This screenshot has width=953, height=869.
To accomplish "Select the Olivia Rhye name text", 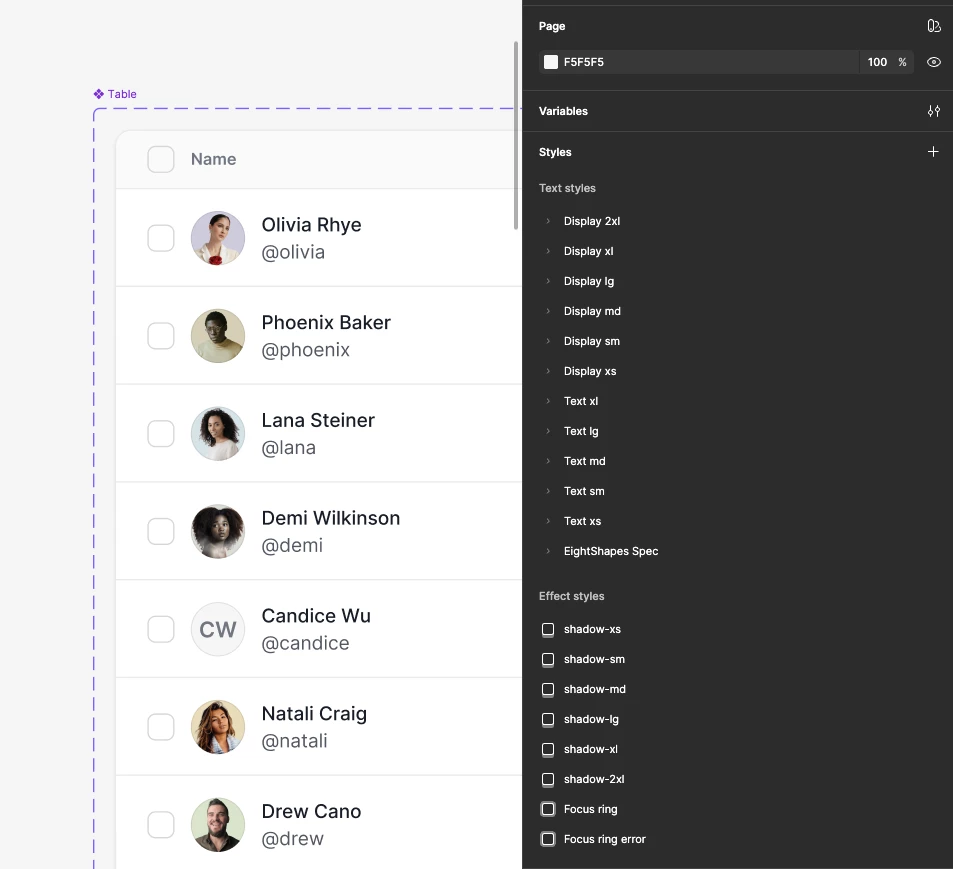I will point(311,225).
